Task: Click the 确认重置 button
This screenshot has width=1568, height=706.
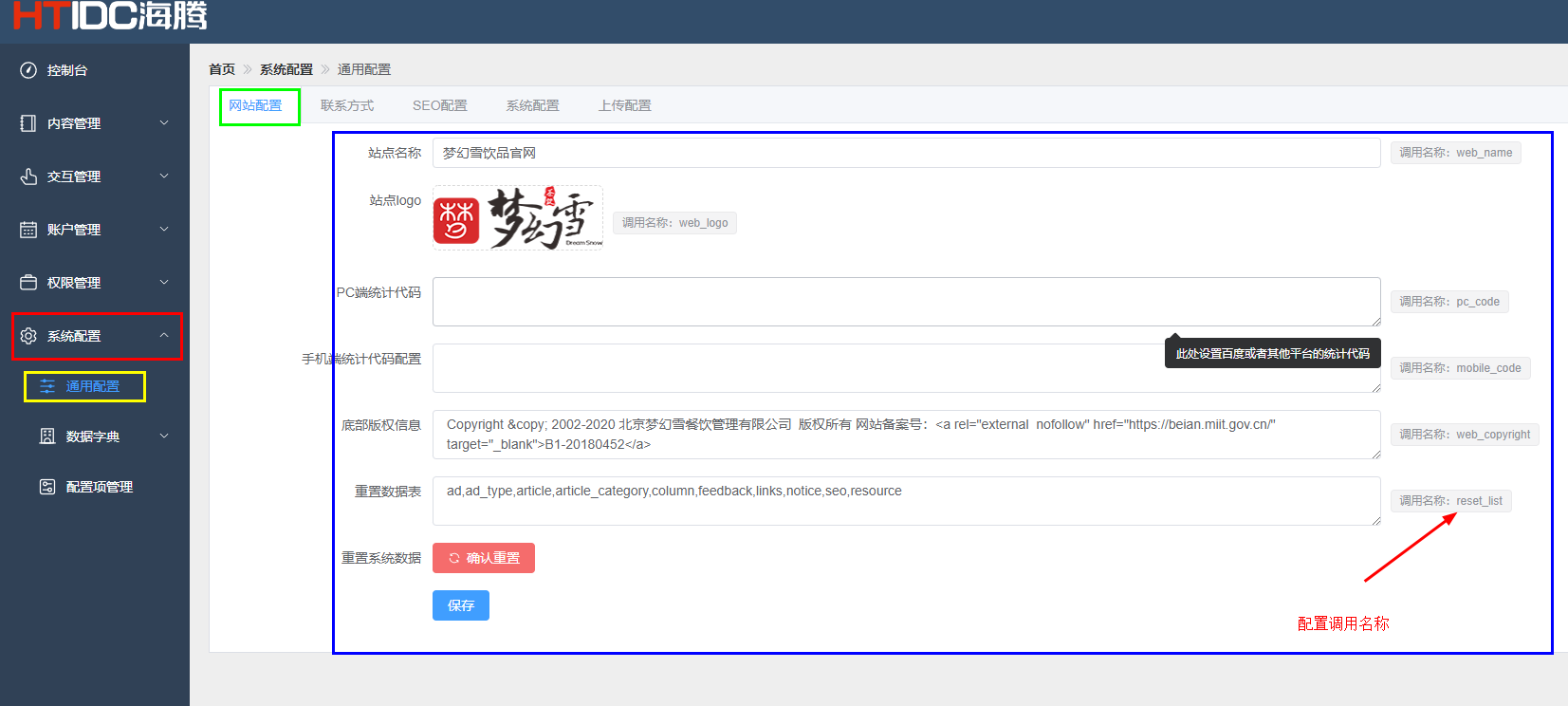Action: click(x=484, y=558)
